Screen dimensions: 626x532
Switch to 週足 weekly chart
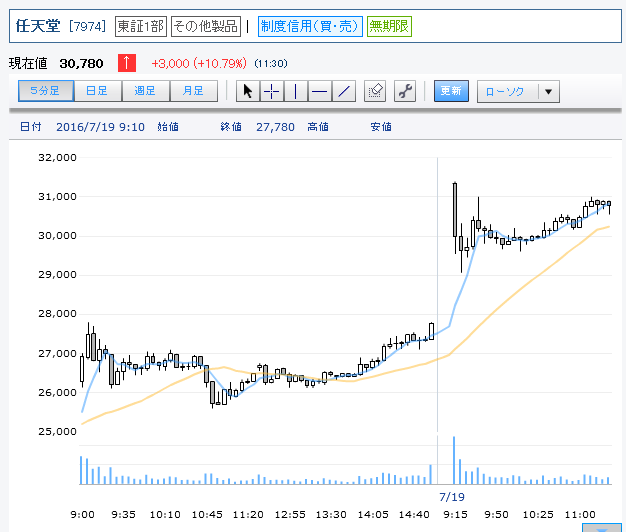[x=146, y=91]
